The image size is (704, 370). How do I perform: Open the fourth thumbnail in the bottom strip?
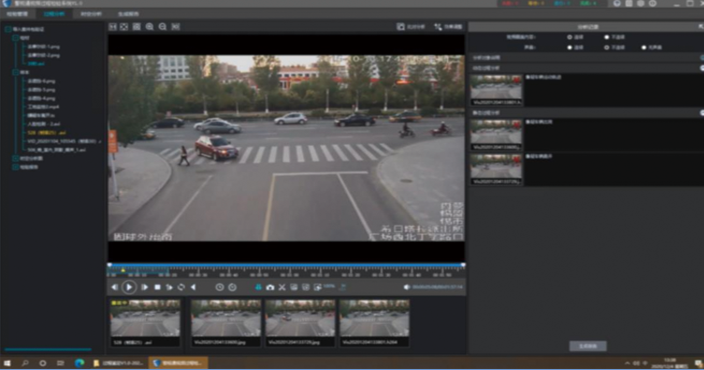[x=374, y=323]
